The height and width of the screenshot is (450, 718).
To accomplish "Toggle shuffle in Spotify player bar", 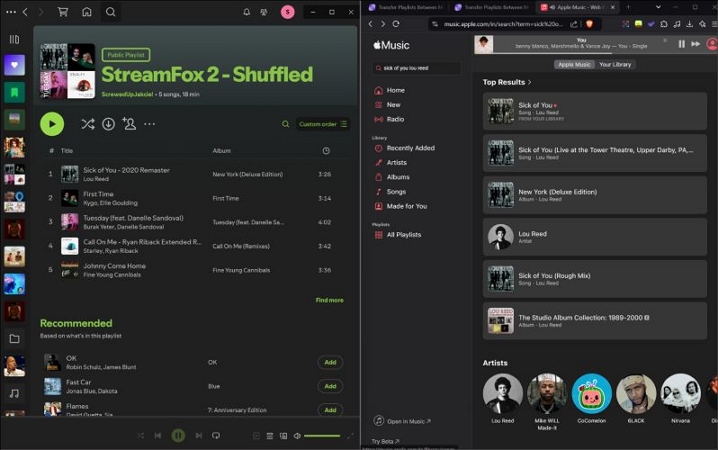I will [140, 435].
